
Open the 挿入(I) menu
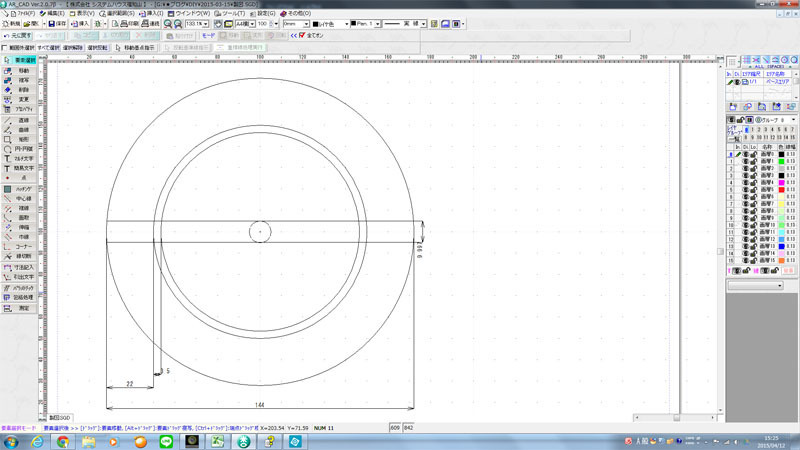(x=152, y=13)
